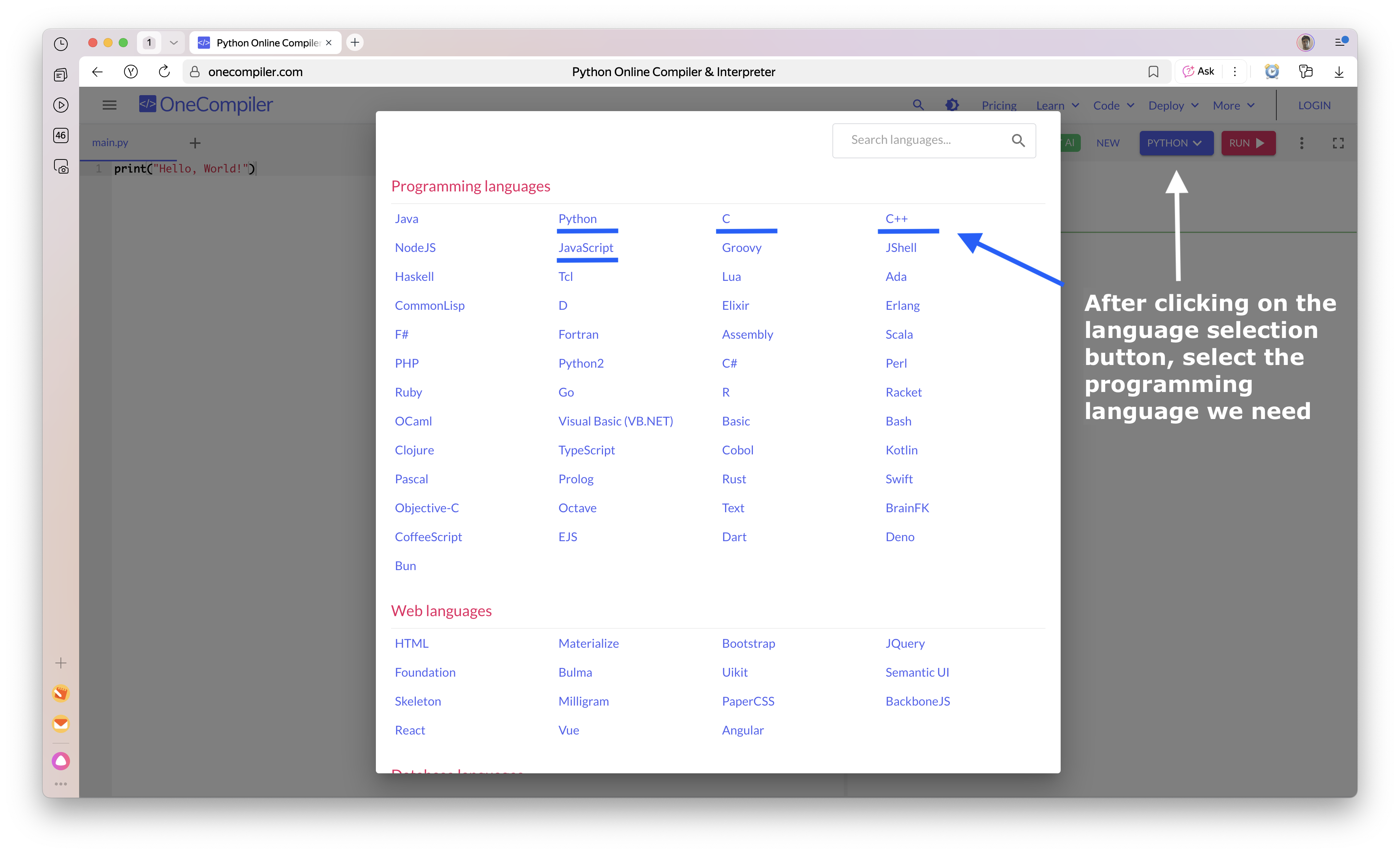Open a new browser tab
Viewport: 1400px width, 854px height.
click(355, 43)
